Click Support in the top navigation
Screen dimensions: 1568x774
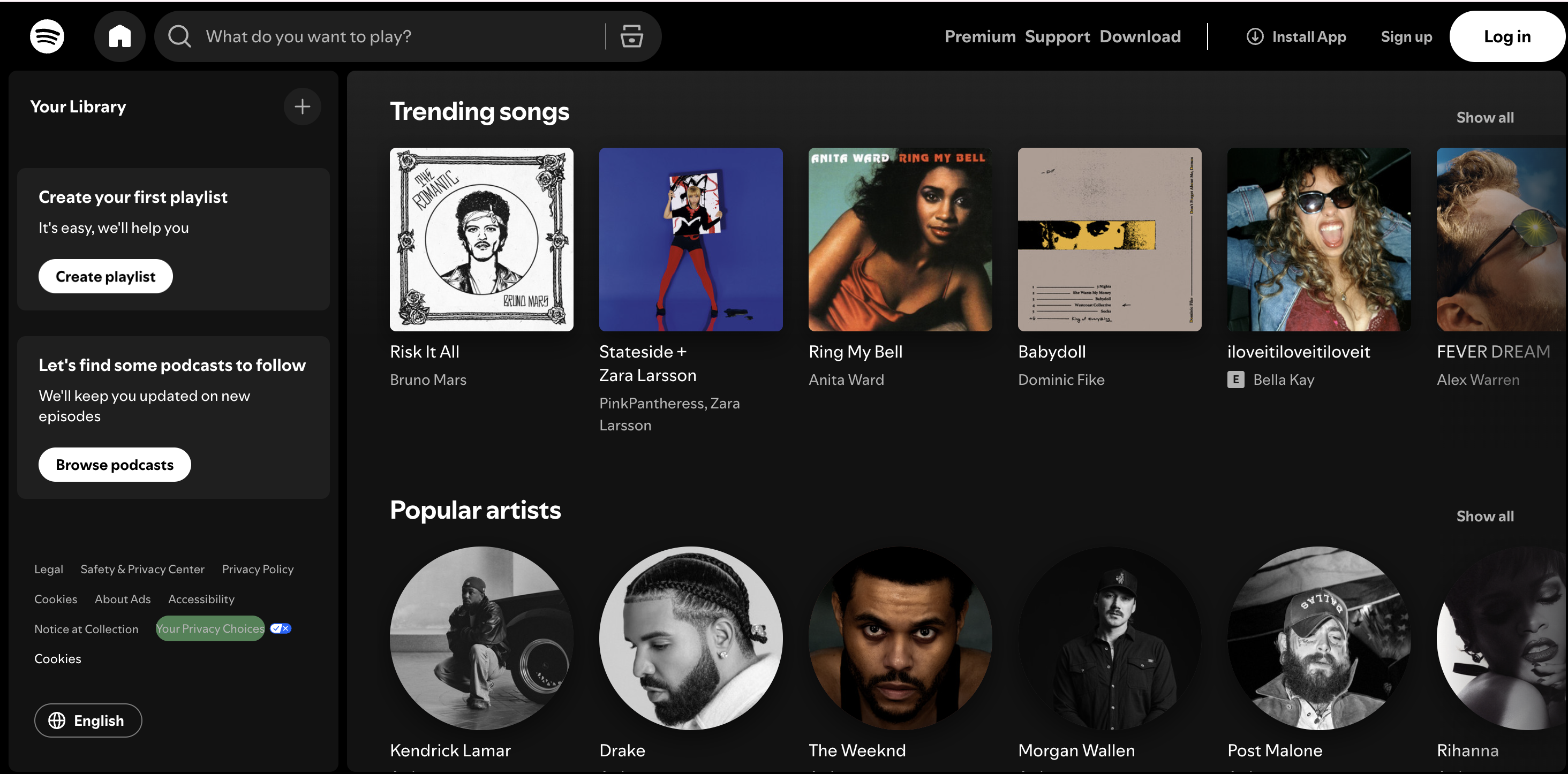coord(1058,36)
